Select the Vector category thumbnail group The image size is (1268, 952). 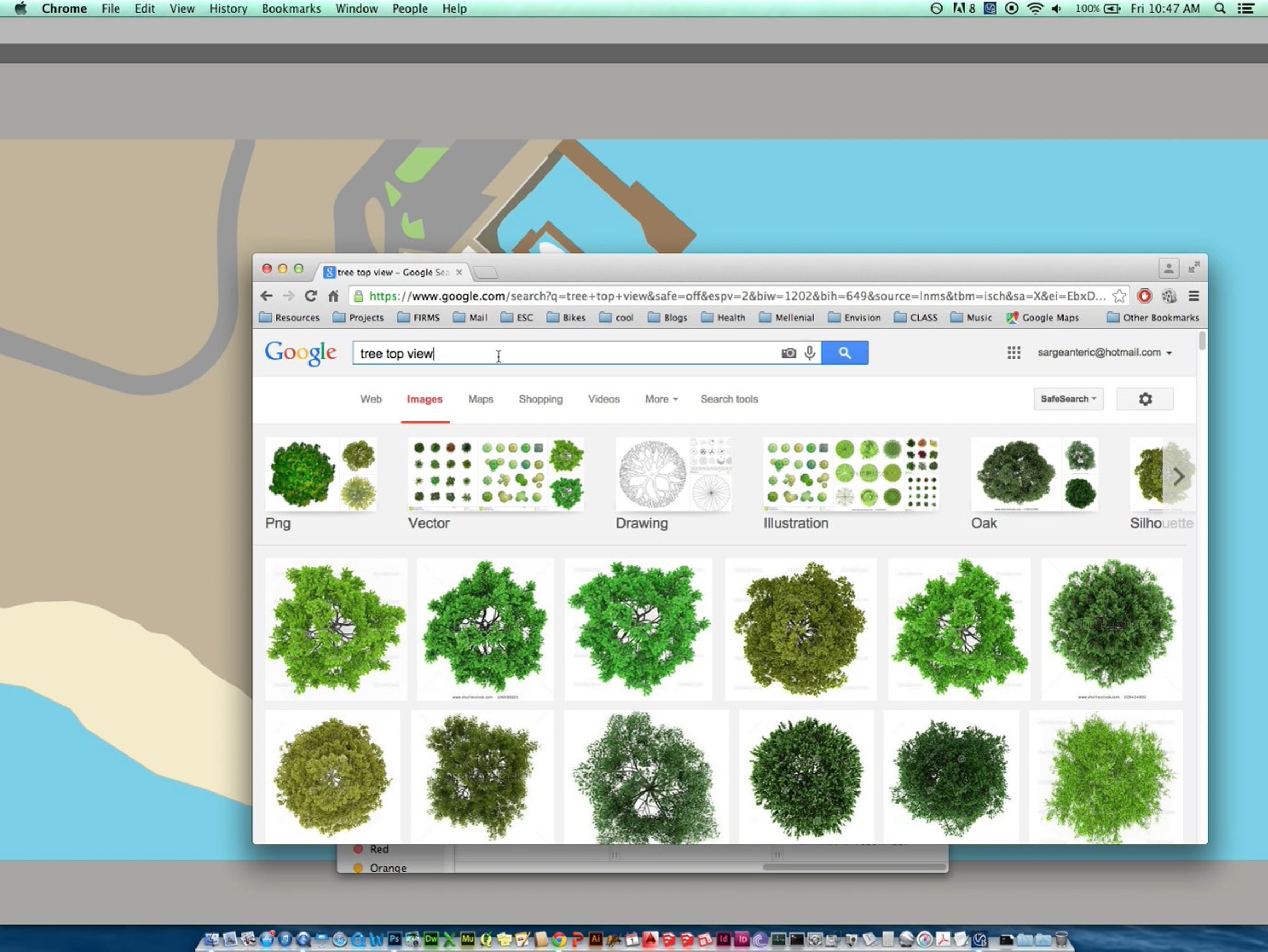click(496, 474)
